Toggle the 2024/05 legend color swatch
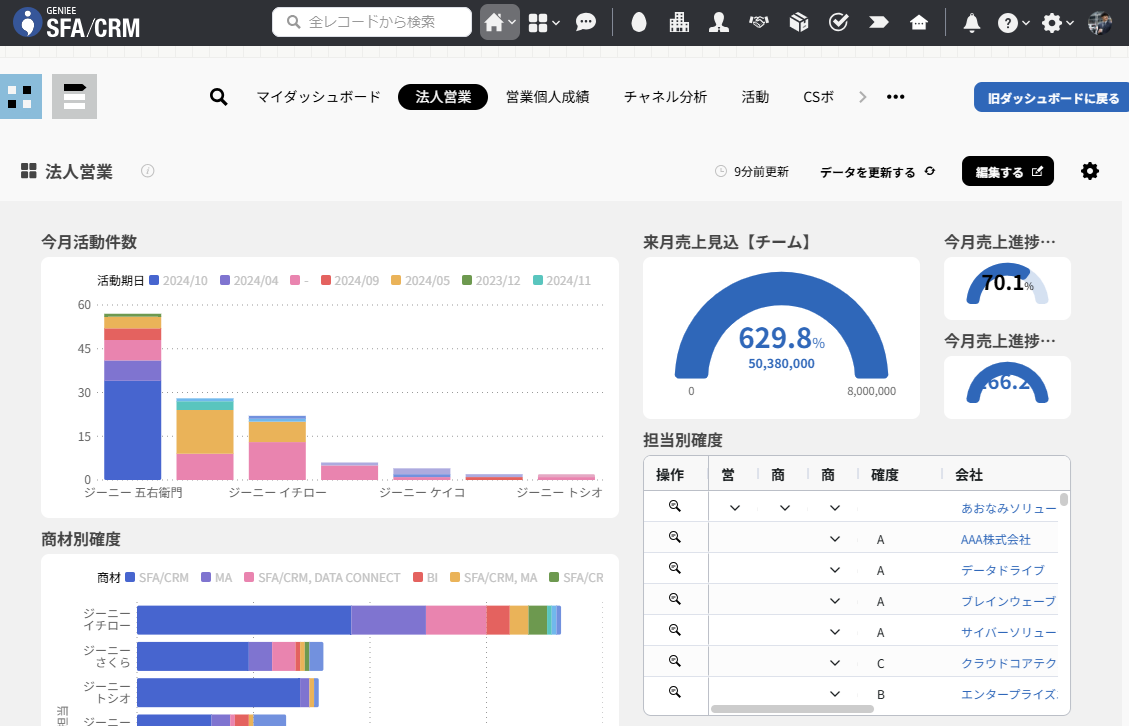Viewport: 1129px width, 726px height. coord(396,280)
